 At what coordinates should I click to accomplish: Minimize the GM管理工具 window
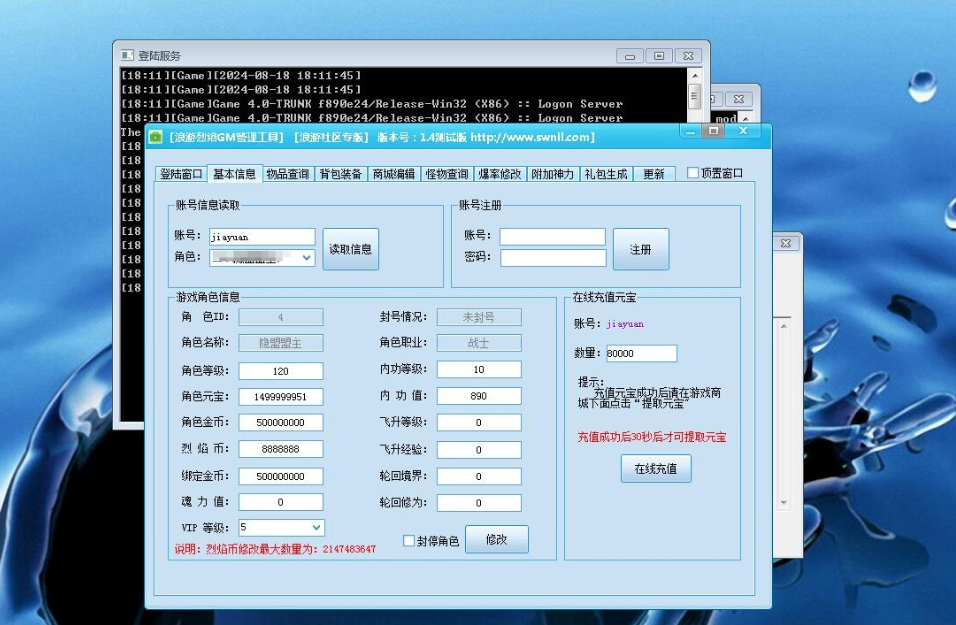(x=689, y=131)
